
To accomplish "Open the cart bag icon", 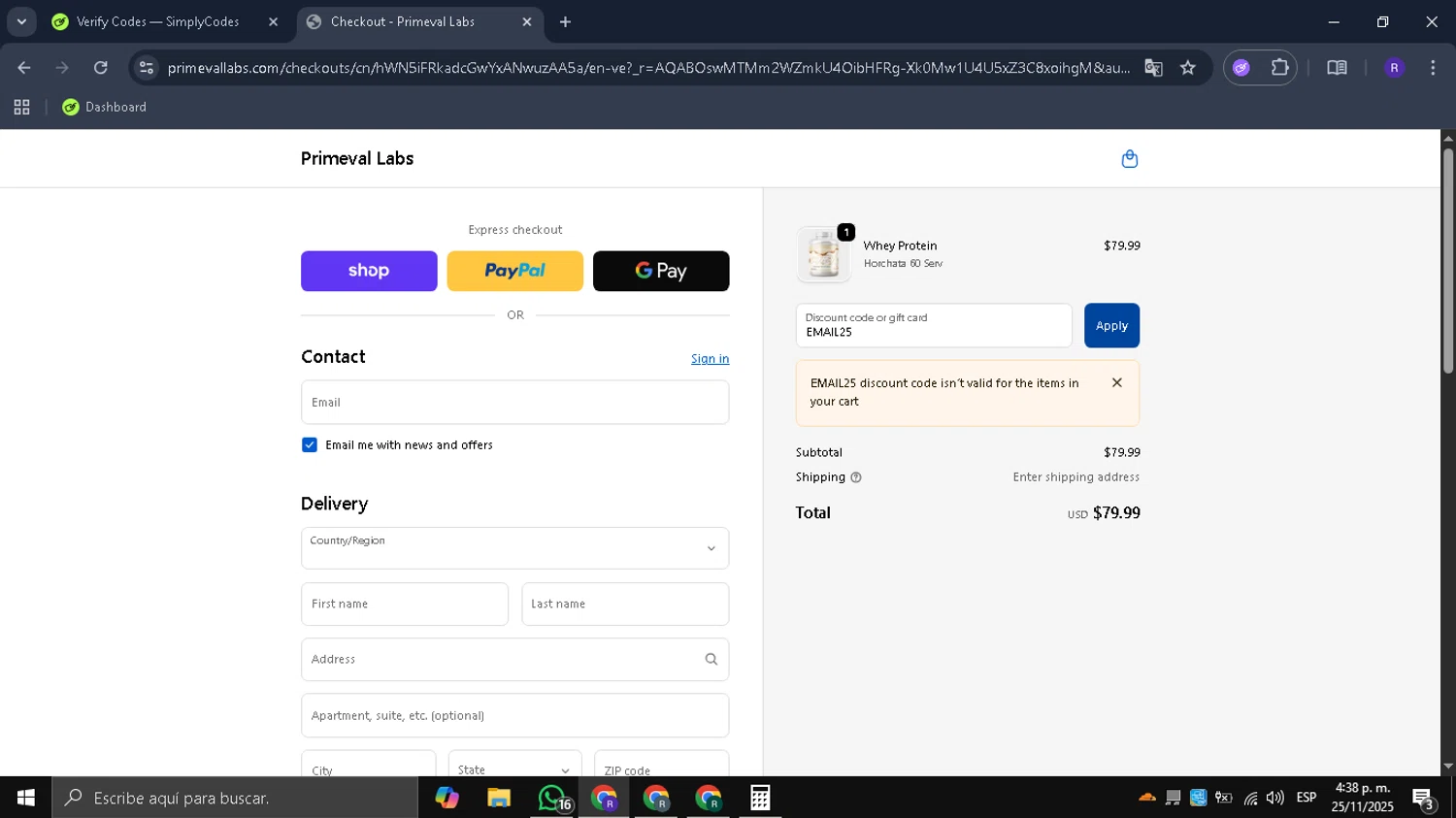I will pos(1129,159).
